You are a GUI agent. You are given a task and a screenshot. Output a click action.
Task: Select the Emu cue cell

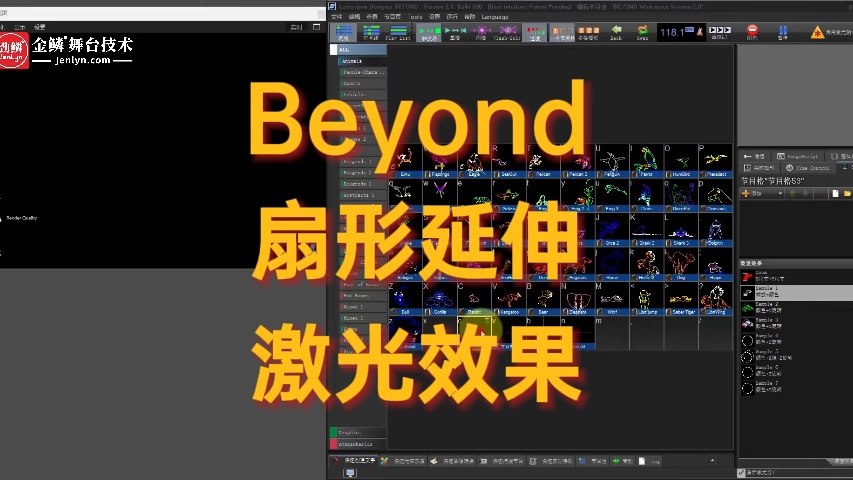point(405,162)
